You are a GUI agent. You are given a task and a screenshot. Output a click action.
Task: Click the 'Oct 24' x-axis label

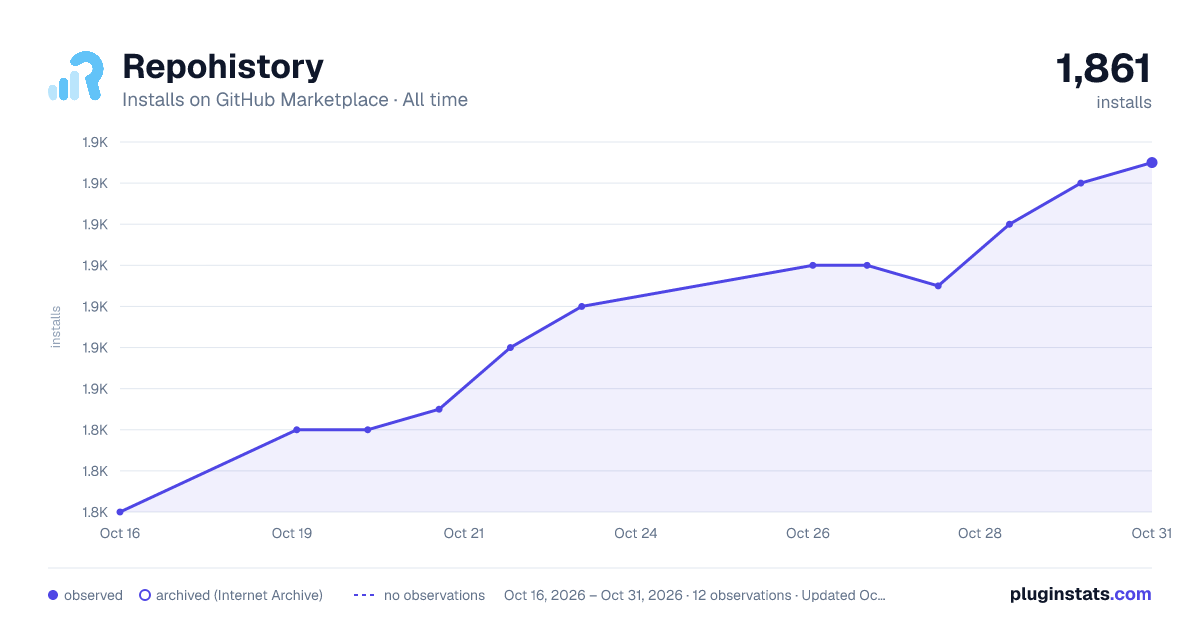tap(636, 533)
